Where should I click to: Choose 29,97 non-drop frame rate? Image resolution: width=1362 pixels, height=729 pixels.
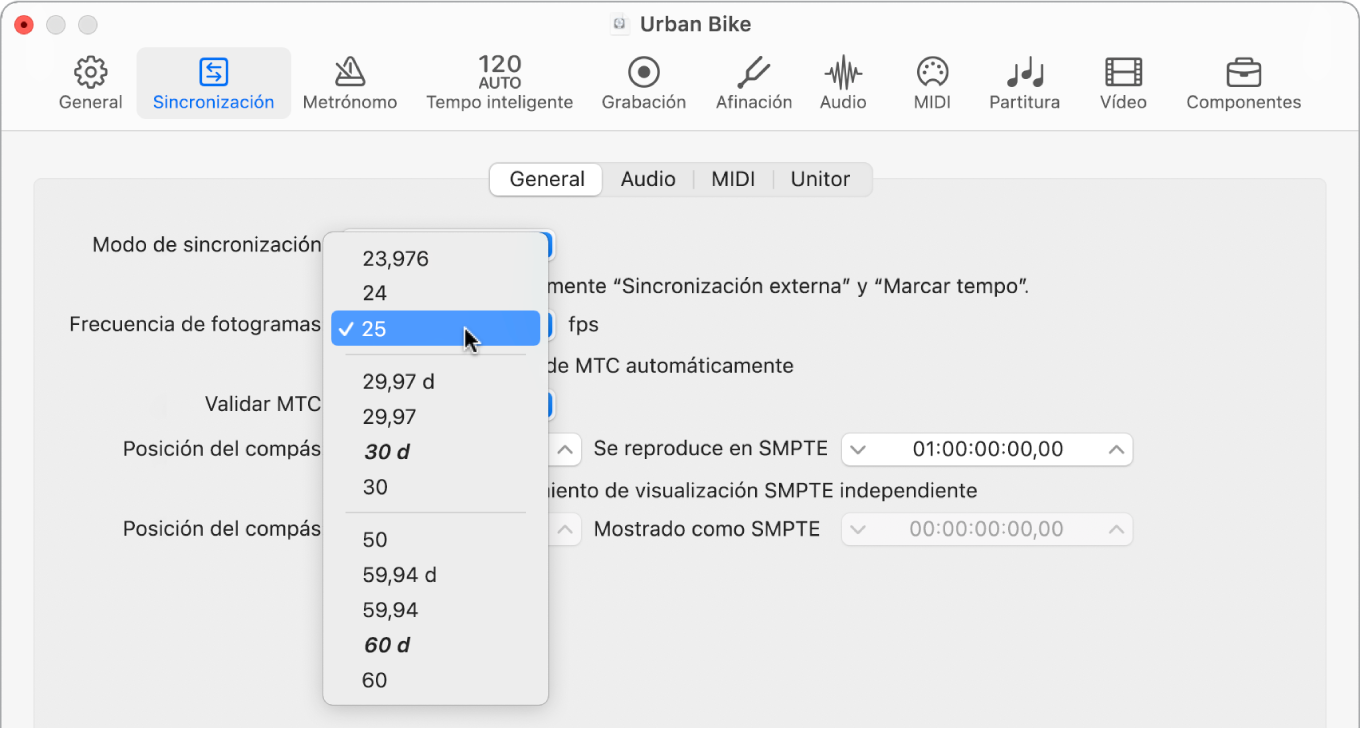tap(436, 417)
